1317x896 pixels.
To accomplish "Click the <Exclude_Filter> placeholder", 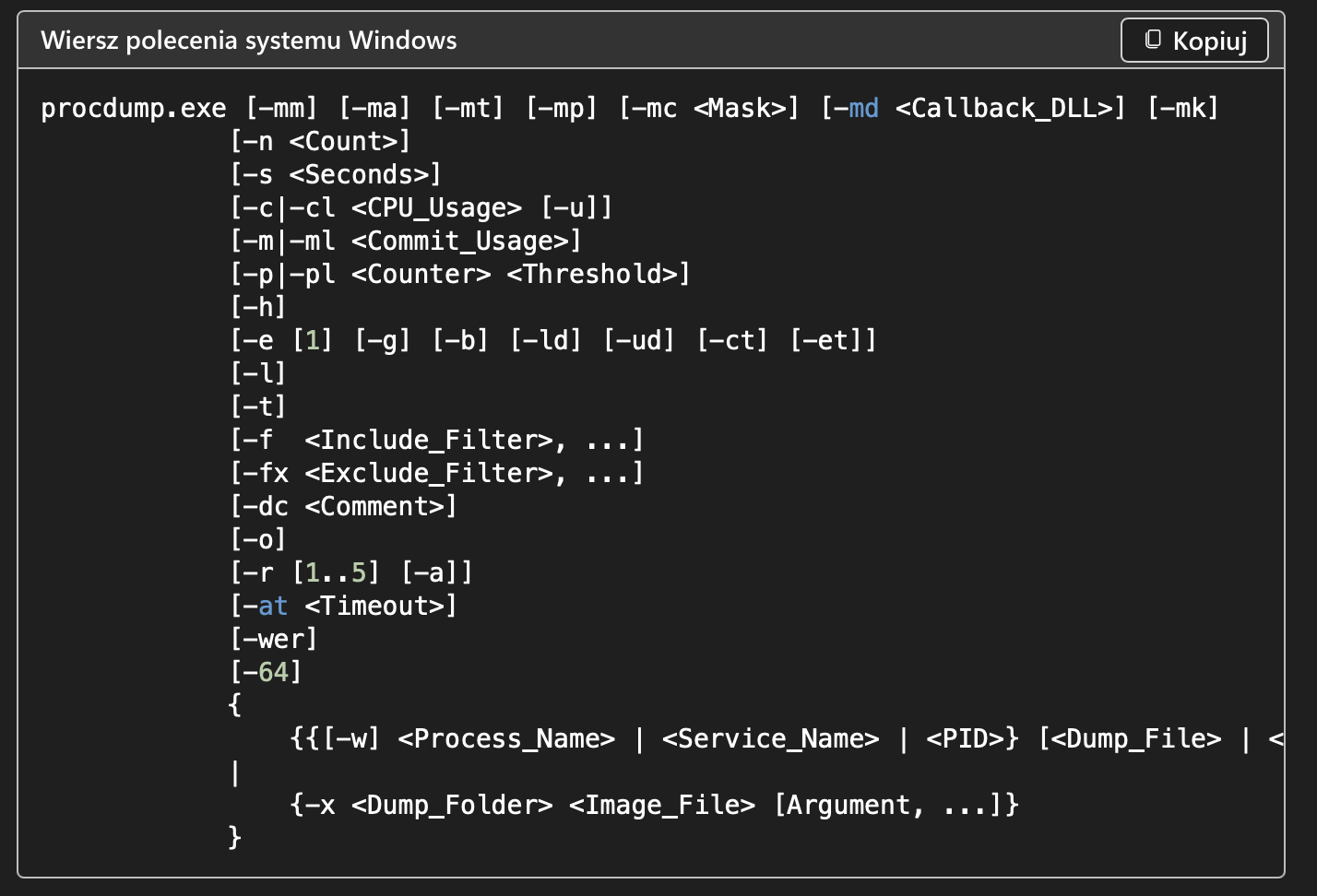I will tap(429, 474).
